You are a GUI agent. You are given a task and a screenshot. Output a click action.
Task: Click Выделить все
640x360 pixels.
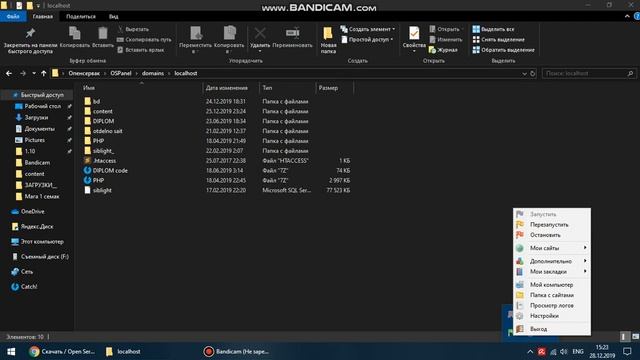(493, 29)
